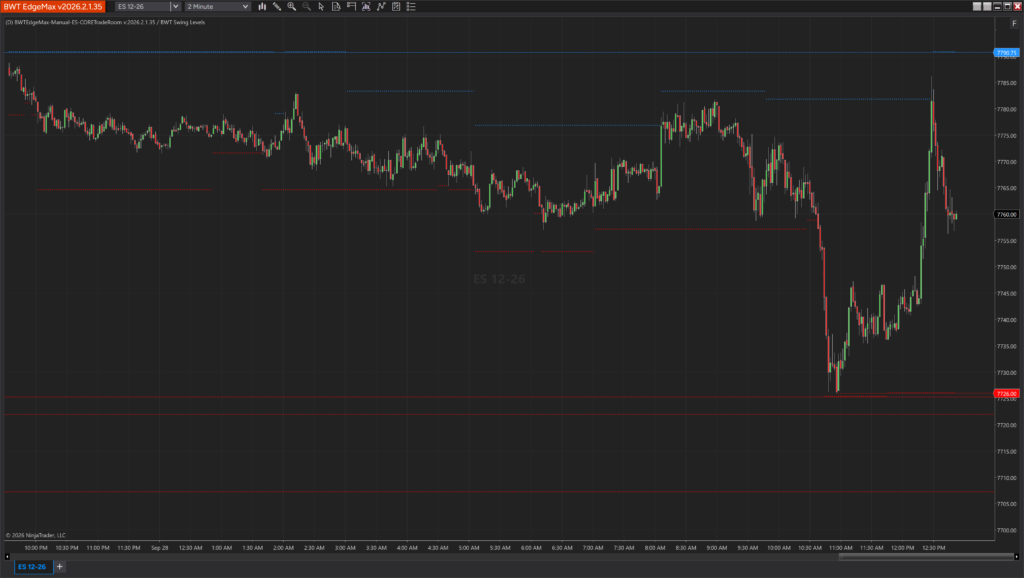Click the 8:00 AM time axis label
Viewport: 1024px width, 578px height.
coord(654,548)
